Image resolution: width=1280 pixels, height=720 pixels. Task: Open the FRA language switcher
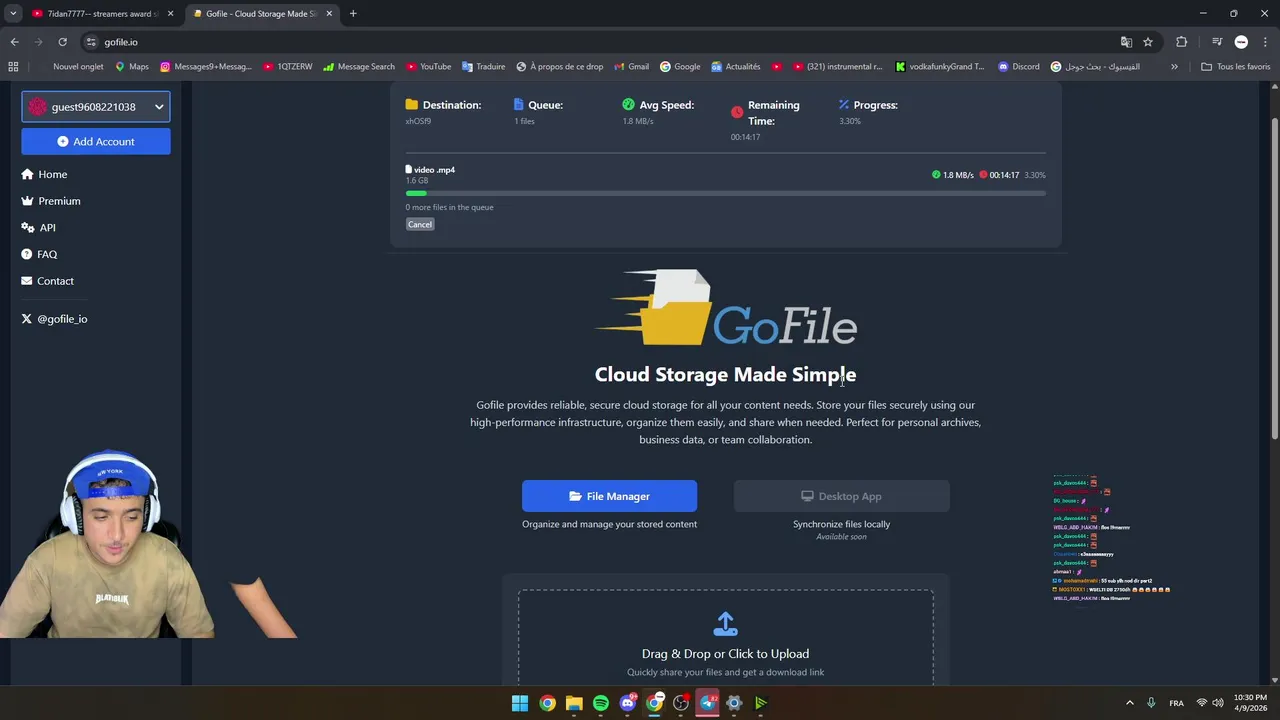pyautogui.click(x=1177, y=703)
